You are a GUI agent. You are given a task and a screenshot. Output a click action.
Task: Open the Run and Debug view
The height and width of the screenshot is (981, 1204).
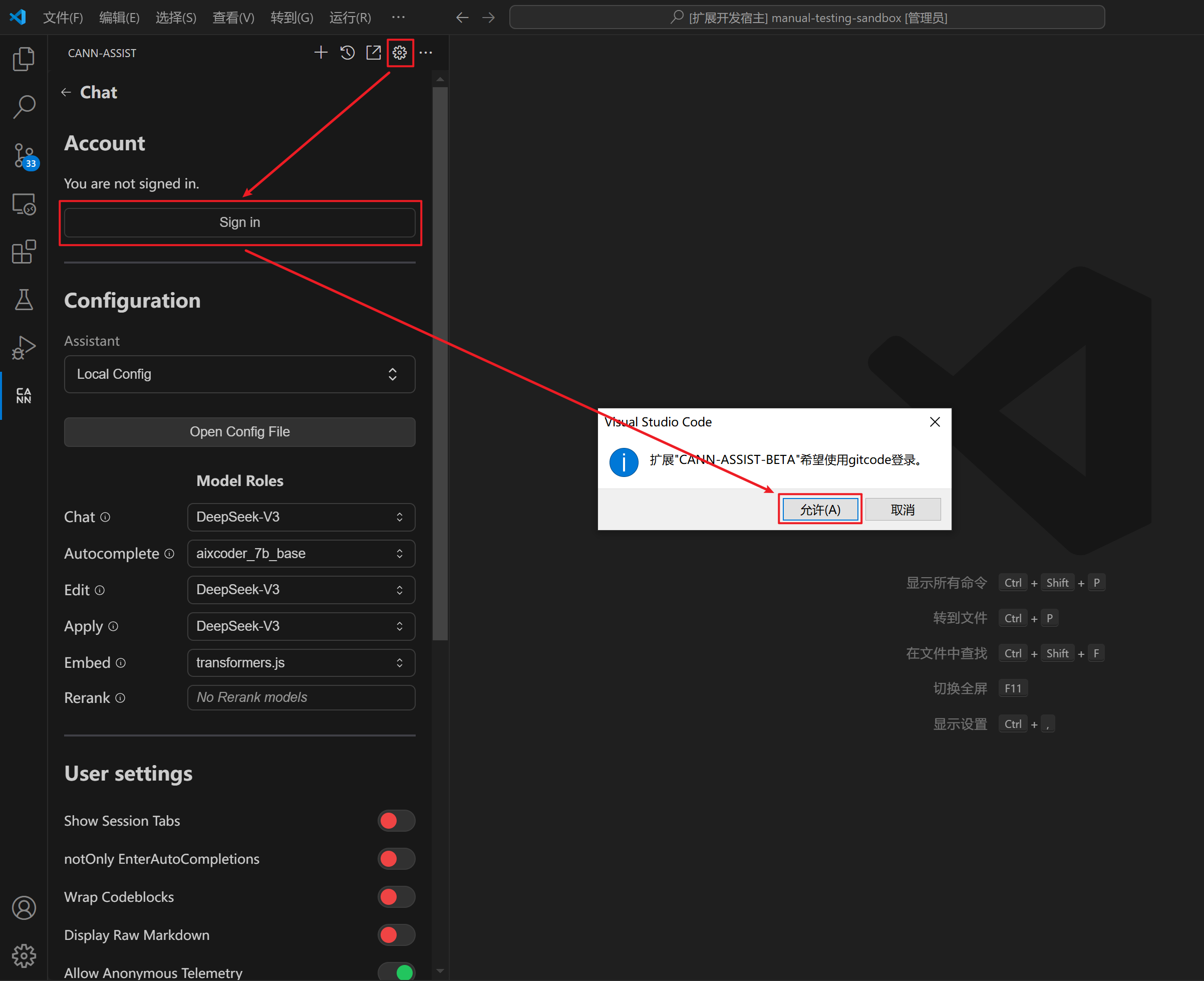tap(24, 347)
